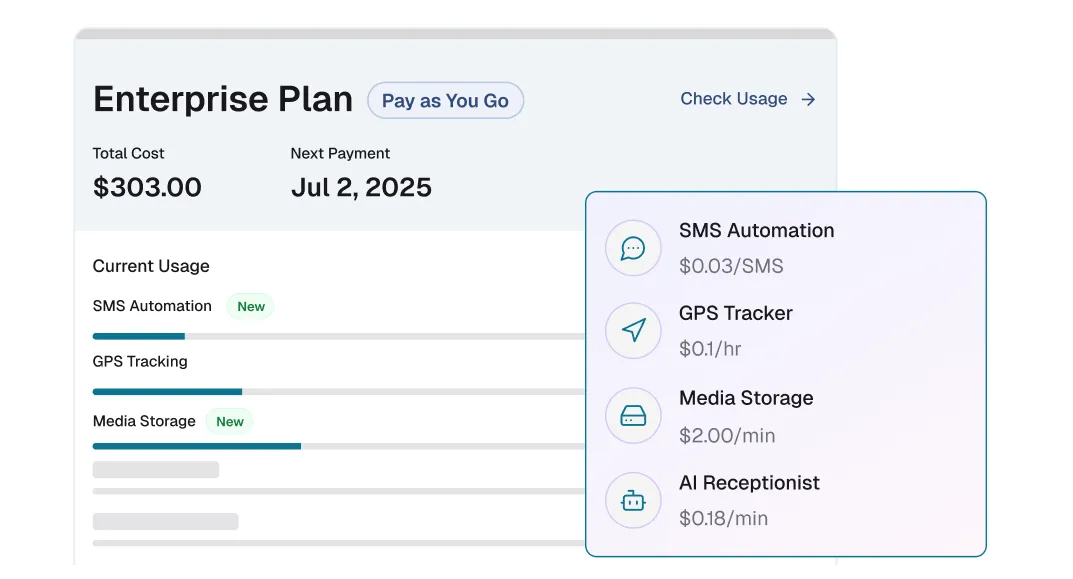Select the $0.1/hr GPS Tracker rate
This screenshot has height=579, width=1073.
point(708,349)
